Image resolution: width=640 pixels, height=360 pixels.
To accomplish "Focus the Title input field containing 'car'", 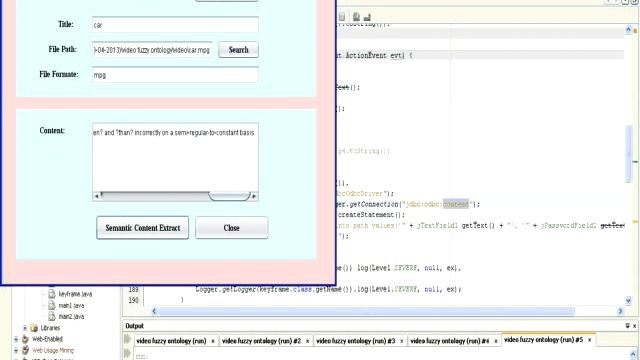I will click(175, 25).
